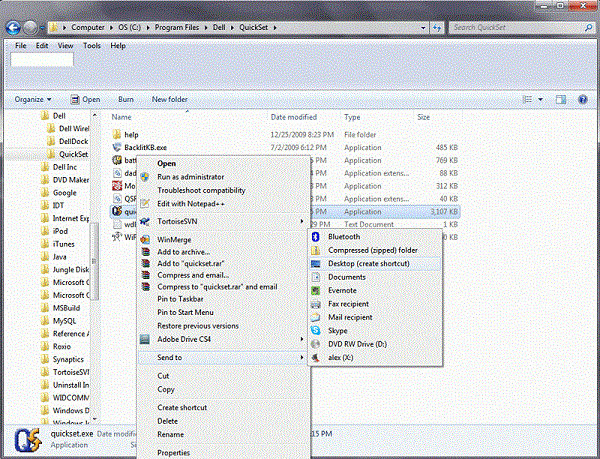Select the iTunes folder in navigation tree

tap(65, 243)
